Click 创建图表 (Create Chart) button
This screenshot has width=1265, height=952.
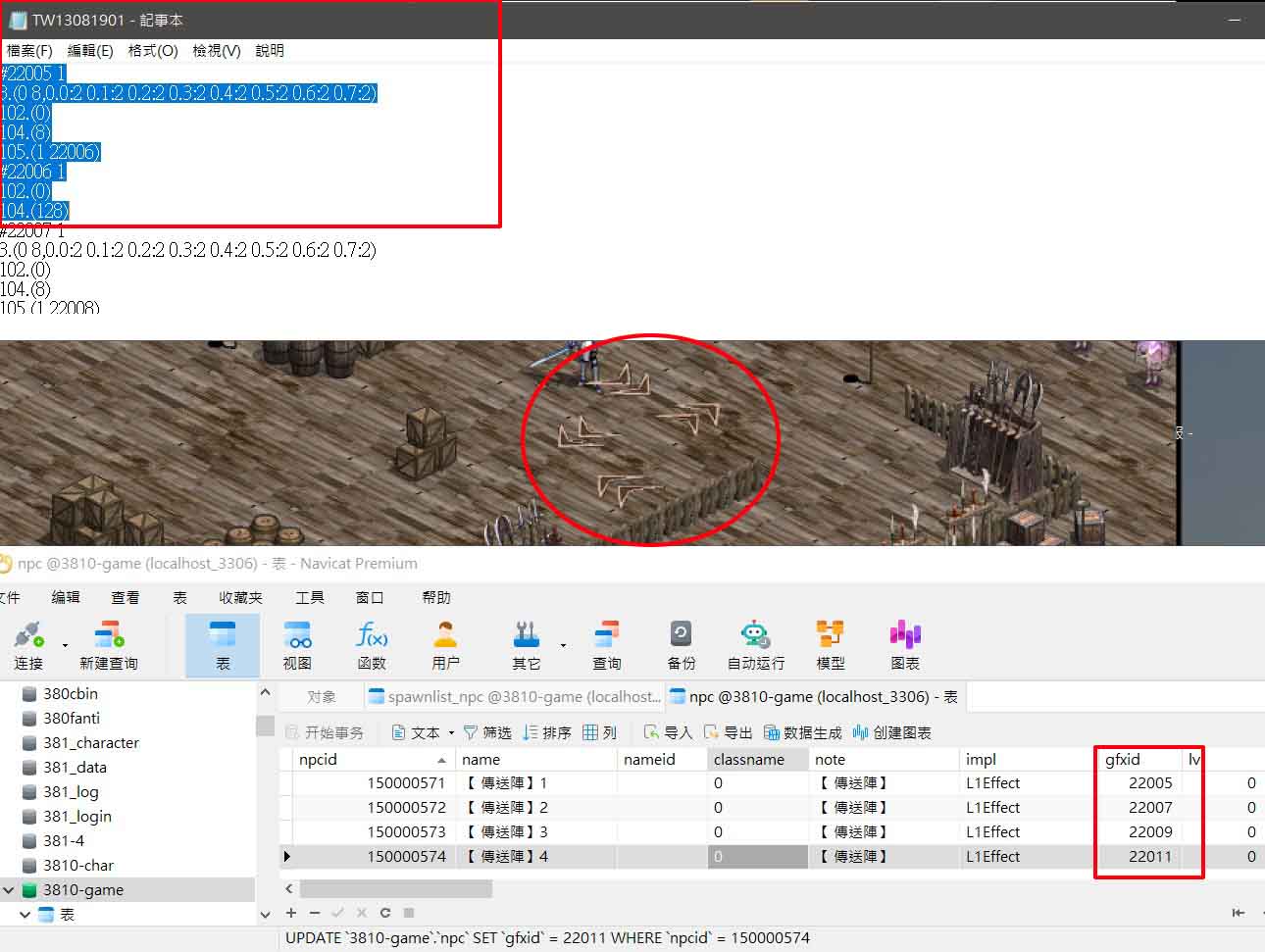[892, 732]
